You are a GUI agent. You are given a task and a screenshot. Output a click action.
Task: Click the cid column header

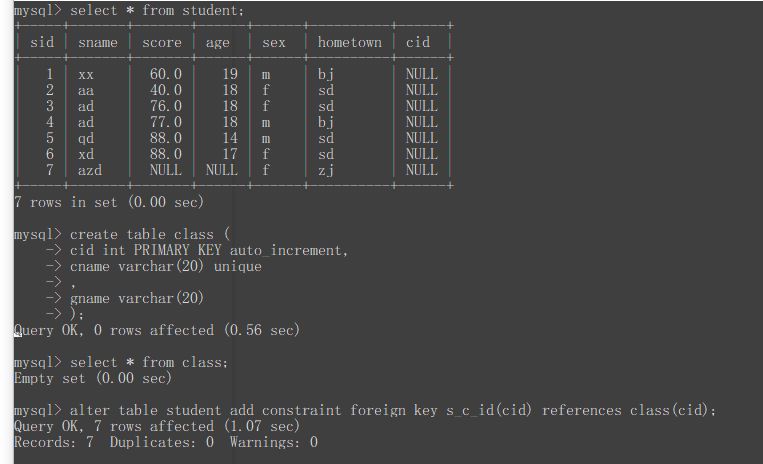(418, 42)
